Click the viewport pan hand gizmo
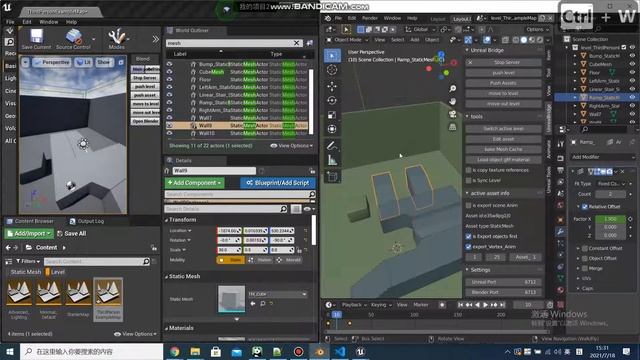This screenshot has height=360, width=640. [x=453, y=101]
